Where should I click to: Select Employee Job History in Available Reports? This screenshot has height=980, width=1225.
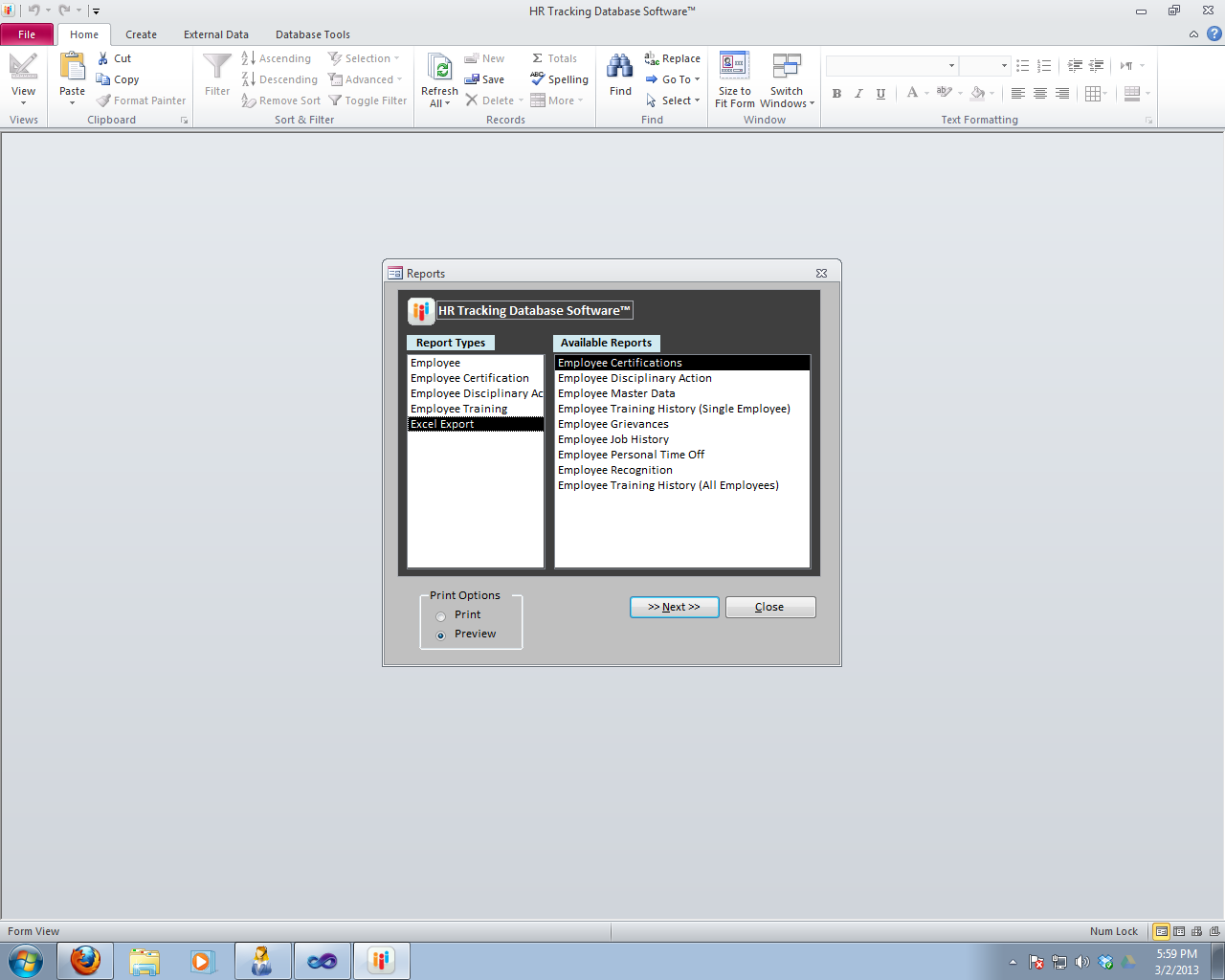(612, 439)
